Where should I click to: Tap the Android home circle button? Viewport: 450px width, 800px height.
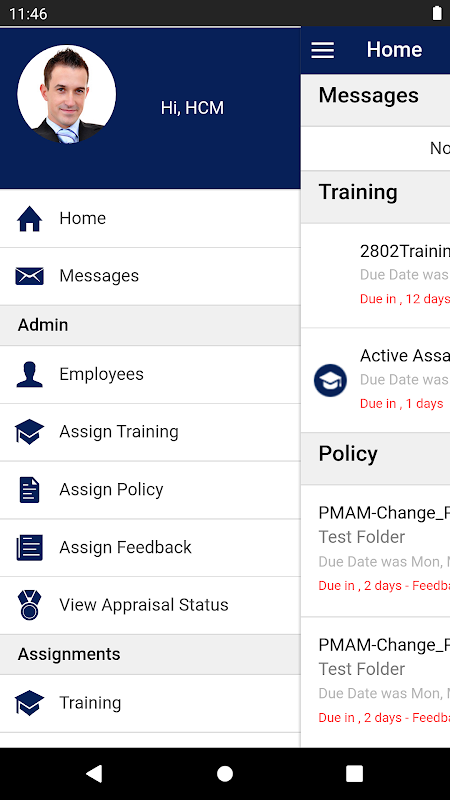(x=225, y=773)
